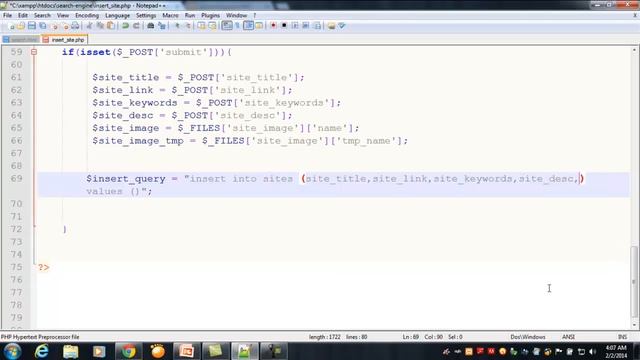Click the Redo toolbar icon
Viewport: 640px width, 360px height.
click(x=136, y=26)
